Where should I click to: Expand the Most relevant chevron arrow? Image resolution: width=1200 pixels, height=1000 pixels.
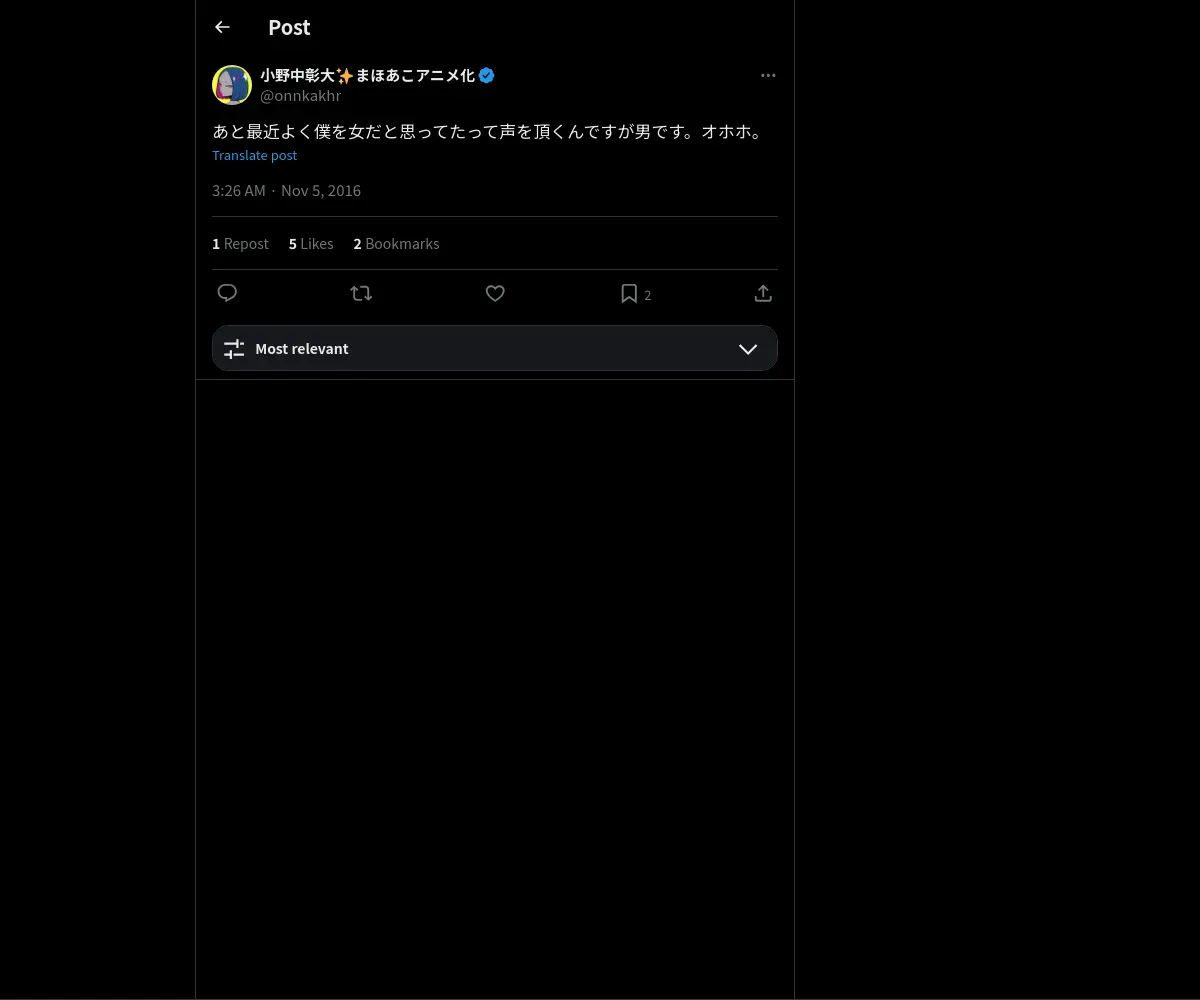point(748,349)
